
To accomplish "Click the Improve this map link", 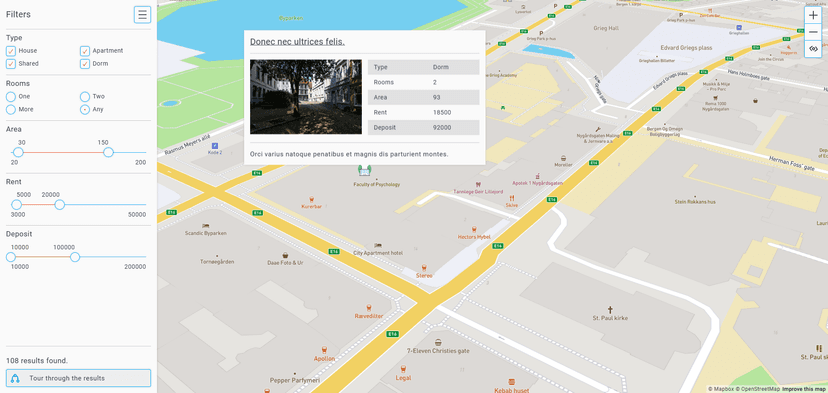I will 803,389.
